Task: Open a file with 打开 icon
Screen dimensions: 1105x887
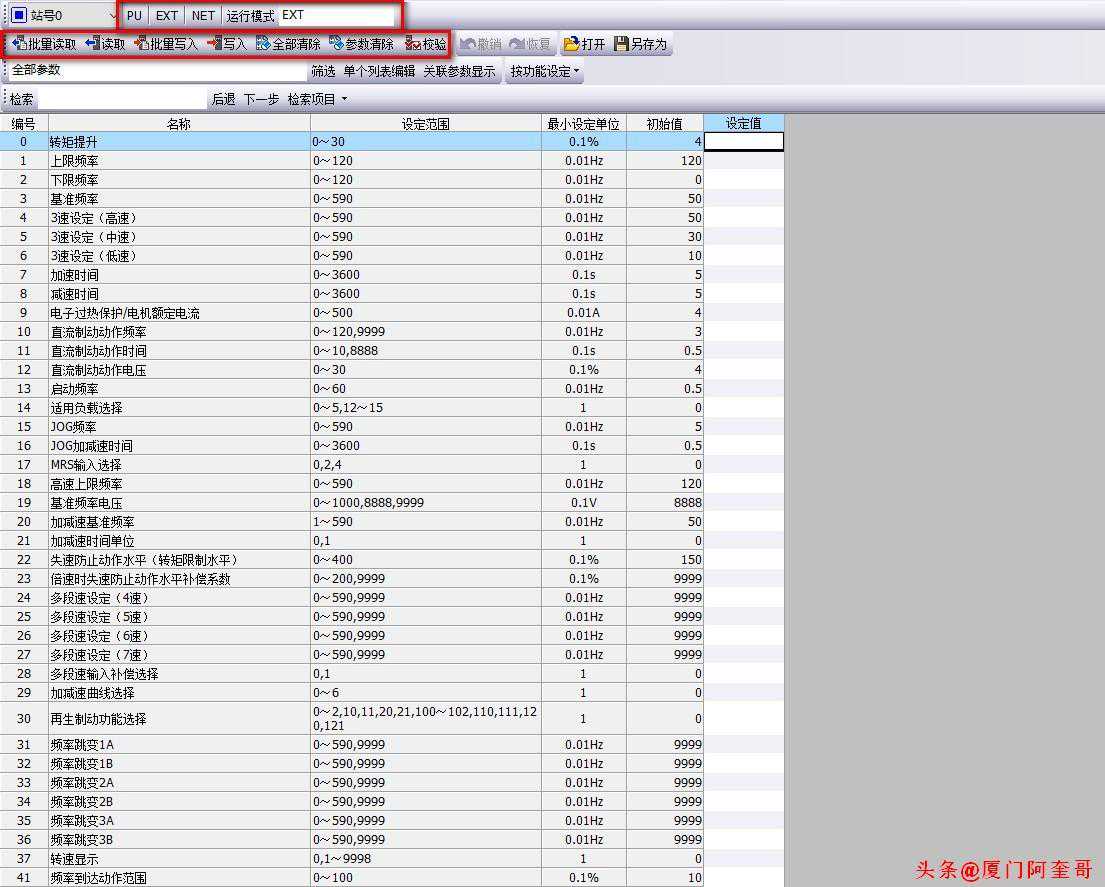Action: click(571, 44)
